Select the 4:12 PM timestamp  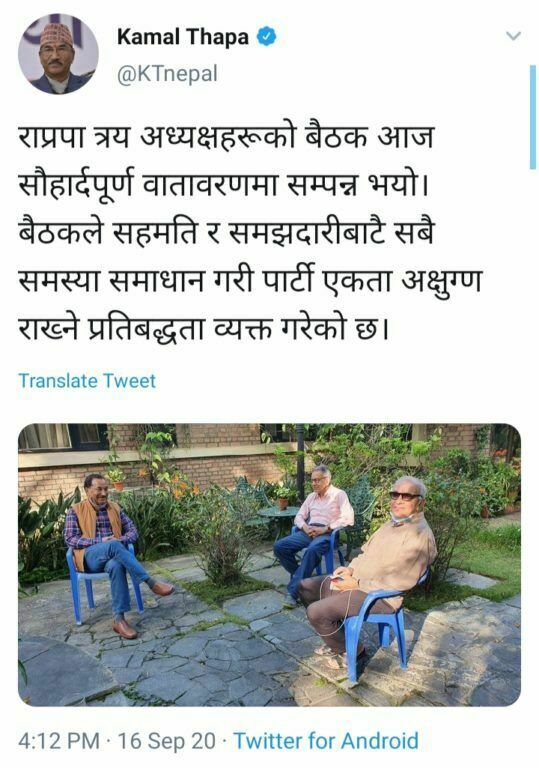click(x=59, y=741)
